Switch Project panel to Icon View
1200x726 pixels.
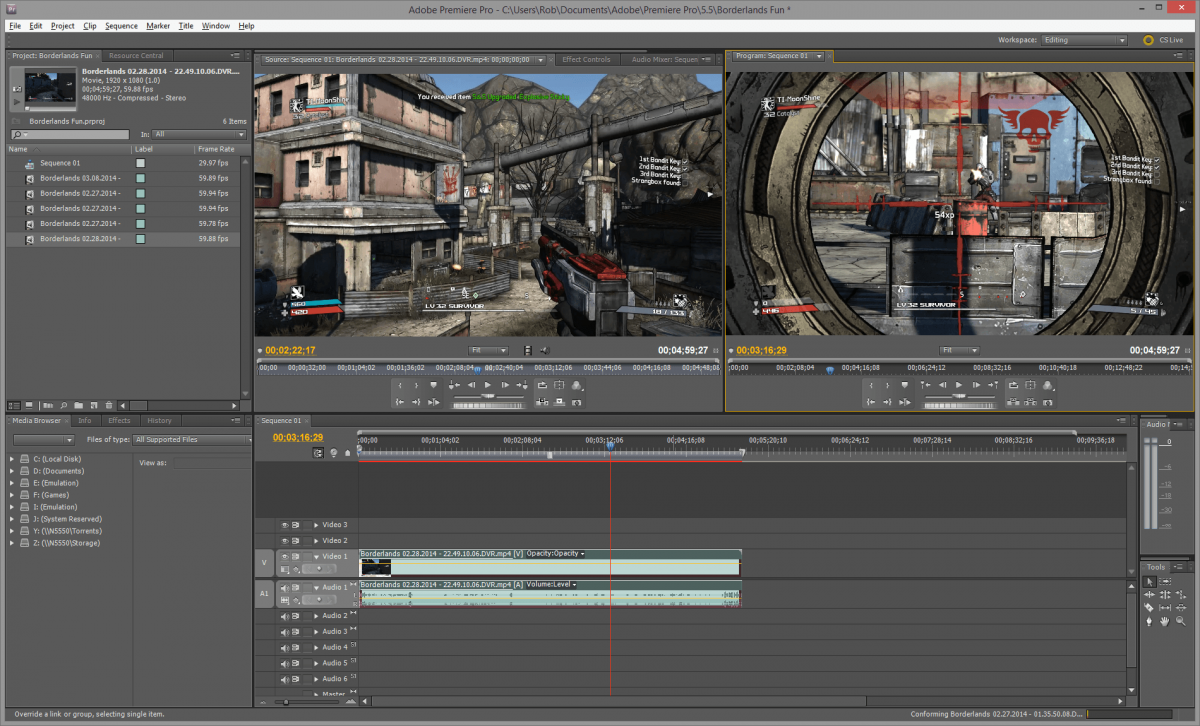(x=28, y=405)
